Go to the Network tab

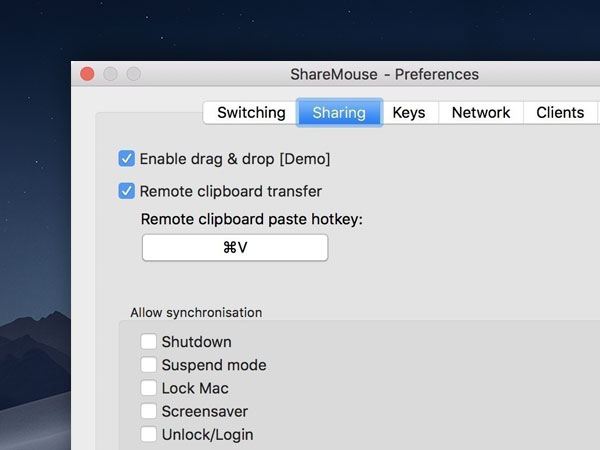coord(481,113)
